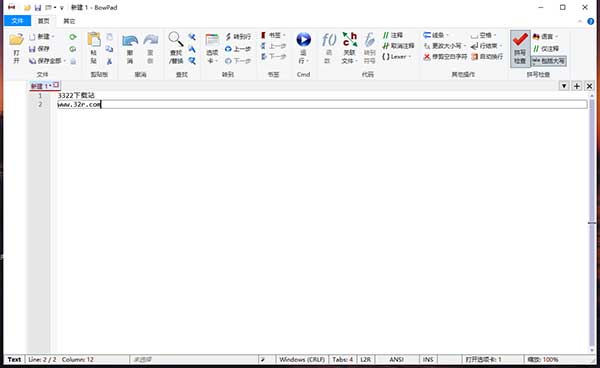The height and width of the screenshot is (368, 600).
Task: Click the quick-access folder icon in title bar
Action: (27, 7)
